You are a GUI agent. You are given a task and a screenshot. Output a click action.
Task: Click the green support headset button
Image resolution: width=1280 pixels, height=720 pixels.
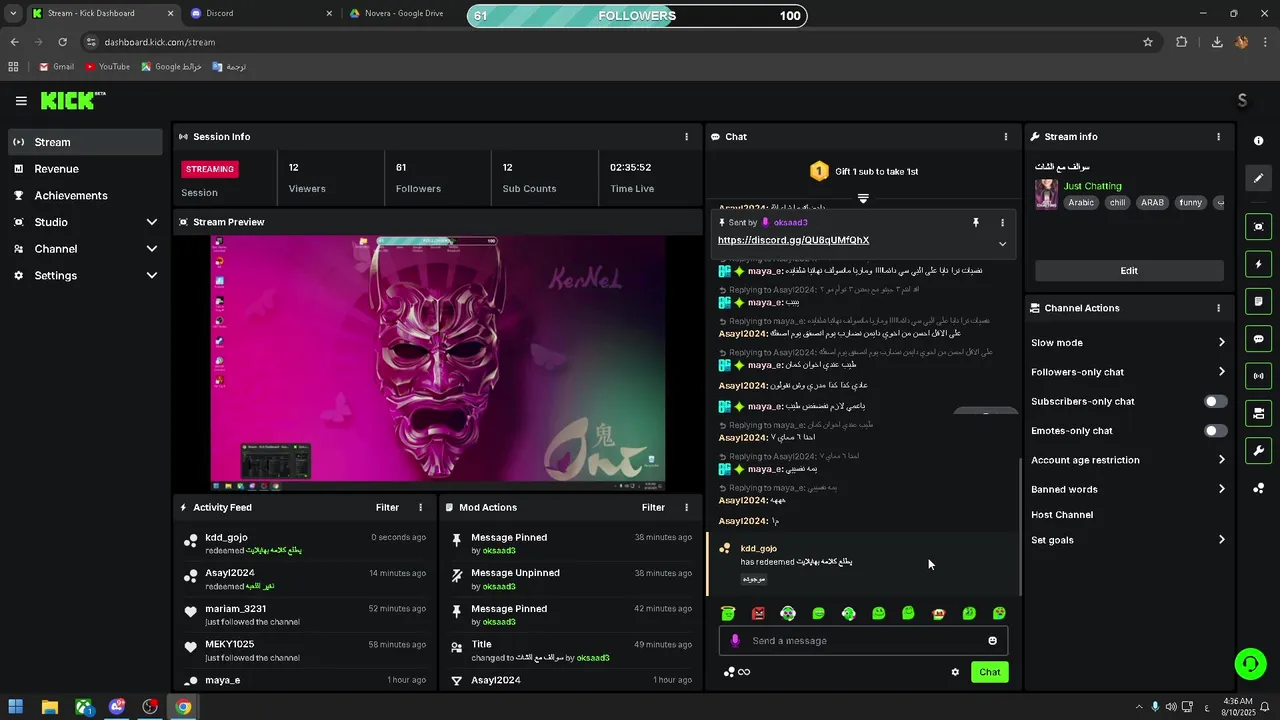click(x=1249, y=663)
